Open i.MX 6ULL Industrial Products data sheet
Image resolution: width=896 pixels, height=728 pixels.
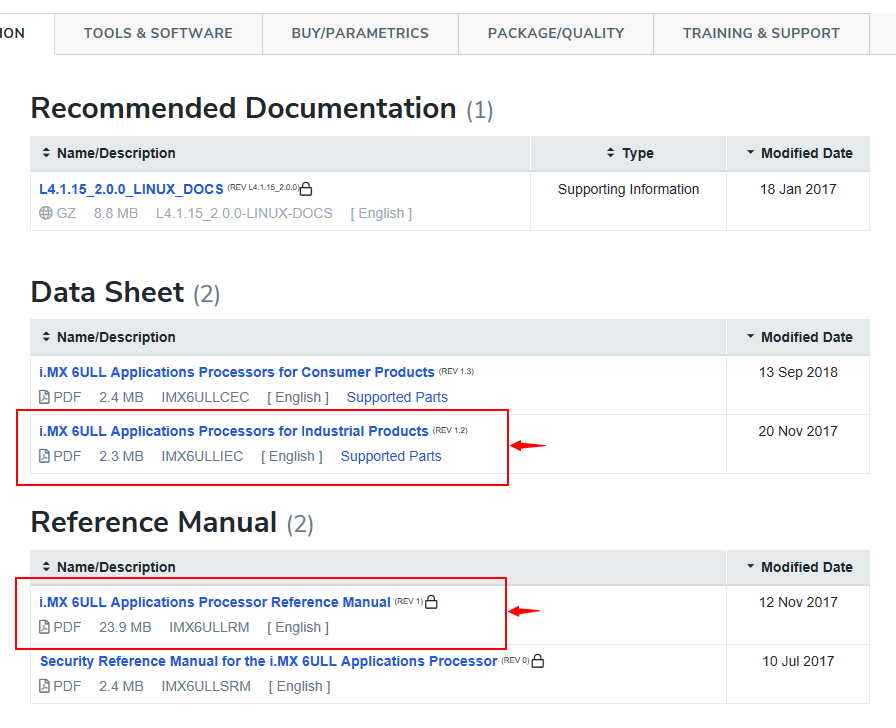coord(234,431)
